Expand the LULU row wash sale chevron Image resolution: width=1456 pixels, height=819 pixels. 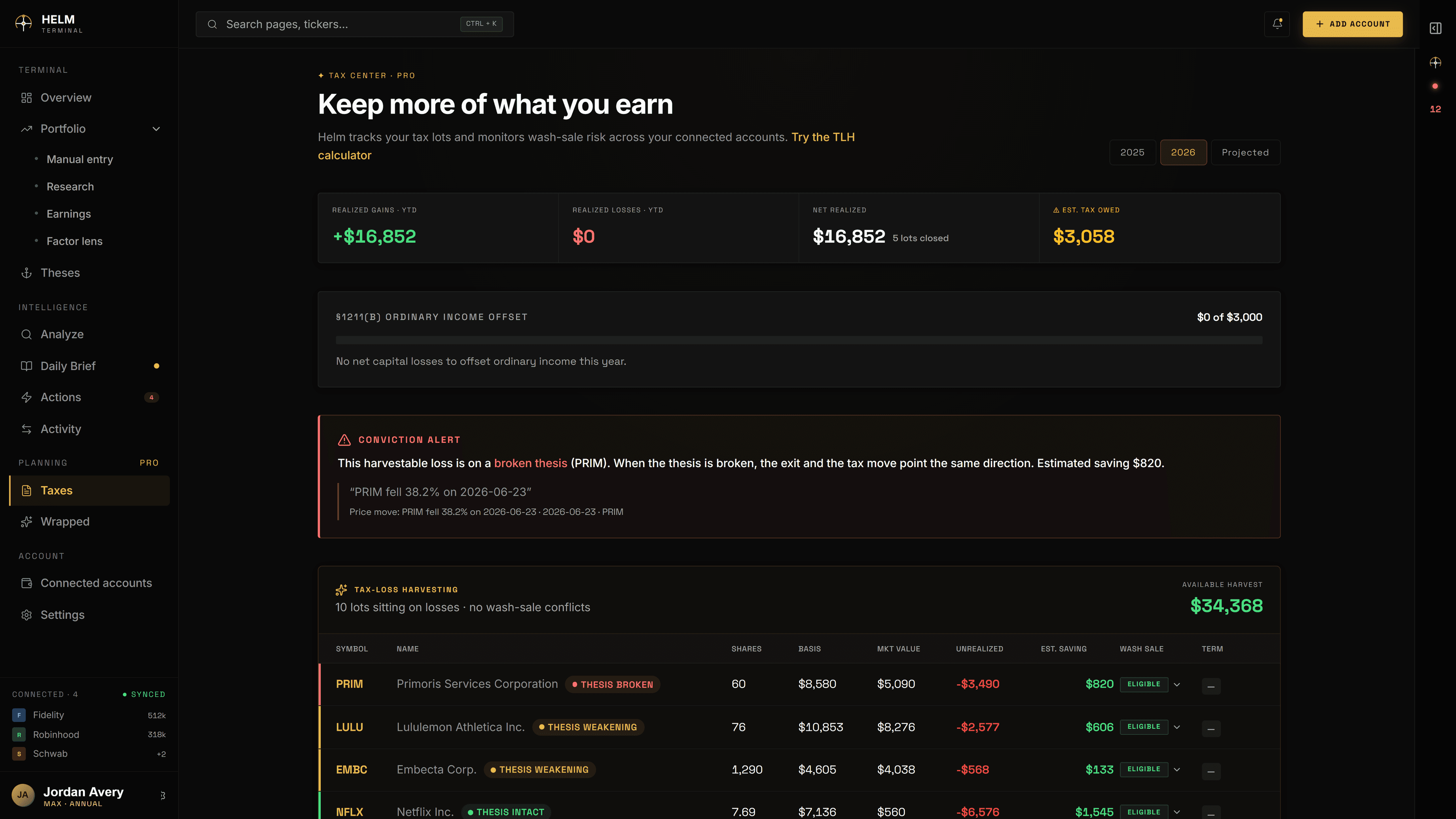(x=1177, y=727)
